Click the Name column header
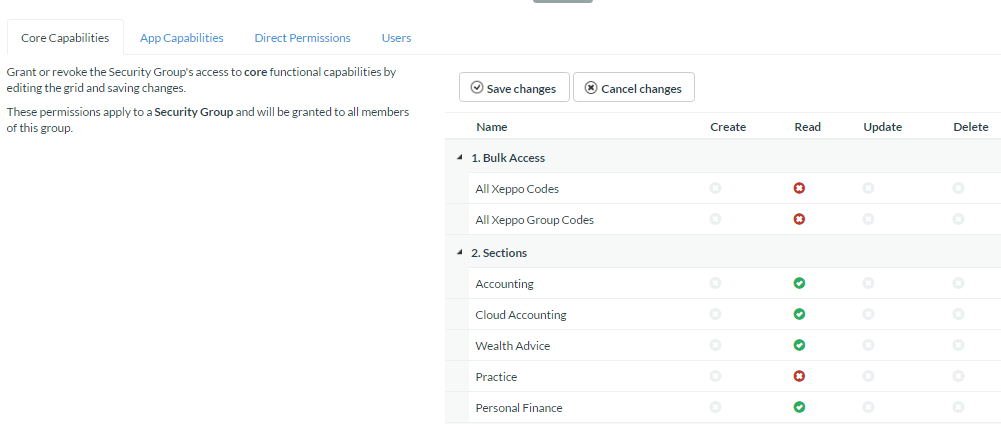The image size is (1001, 424). [491, 127]
